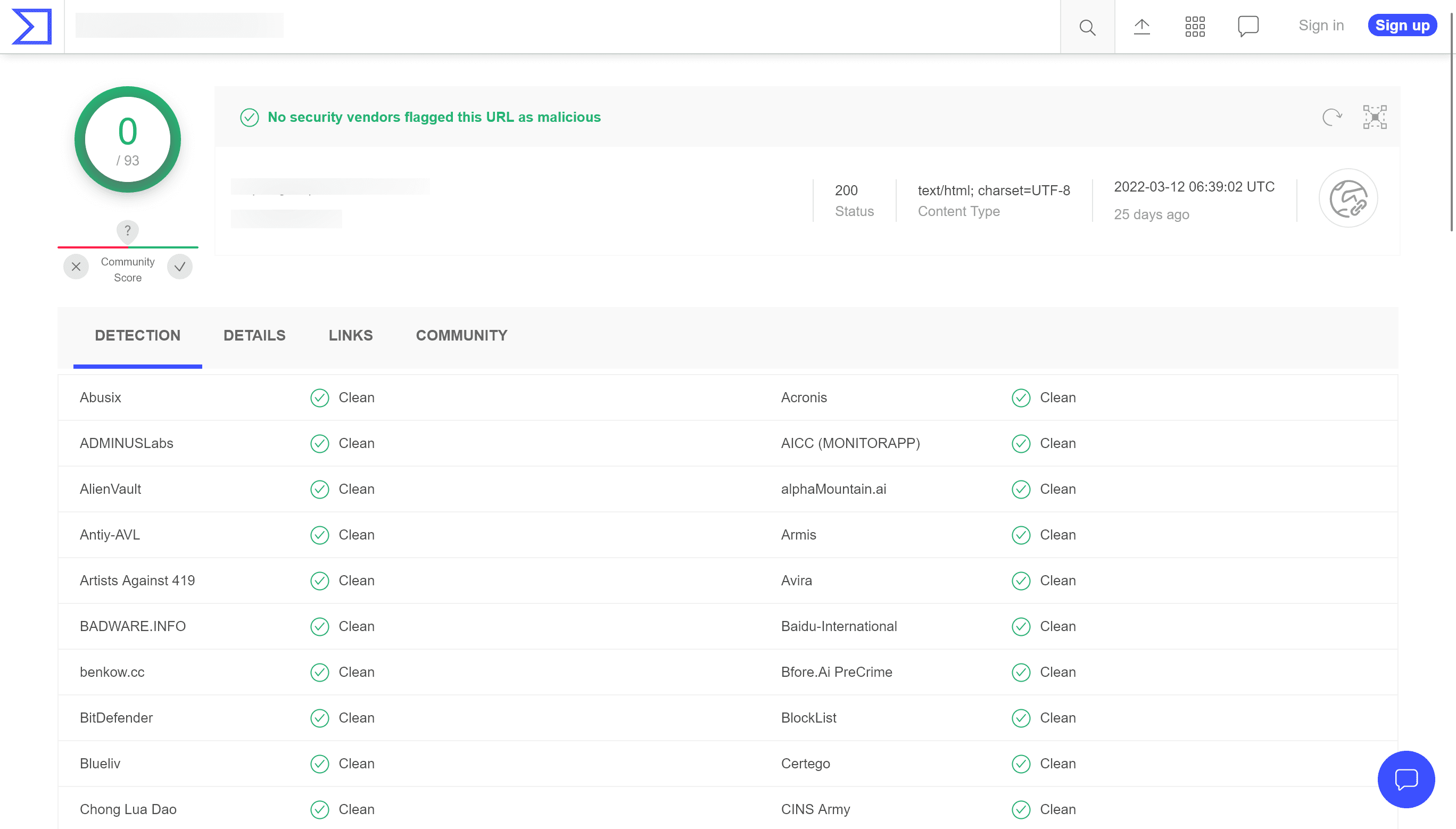Click the 'Blueliv' vendor name

click(100, 763)
